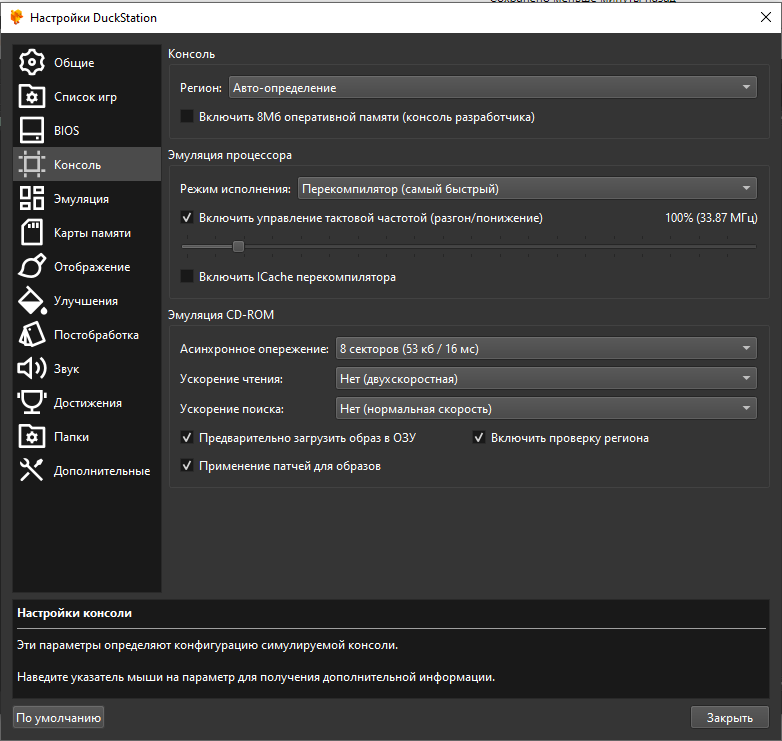Open the Режим исполнения dropdown
Screen dimensions: 782x741
(527, 188)
